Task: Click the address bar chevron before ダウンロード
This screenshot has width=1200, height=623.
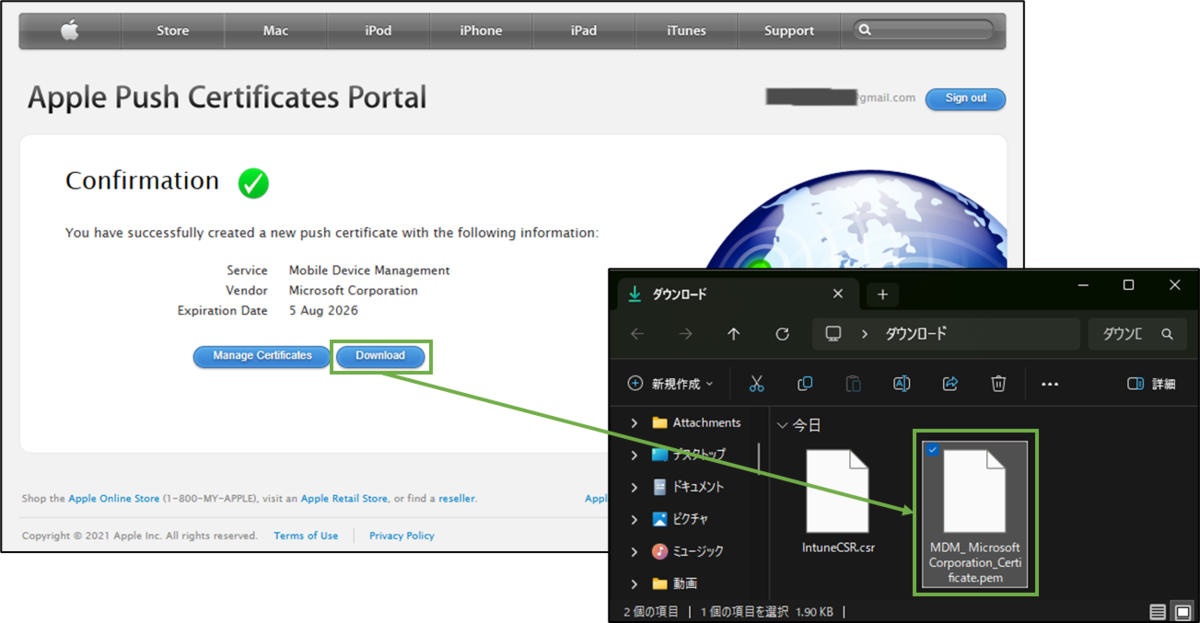Action: (864, 334)
